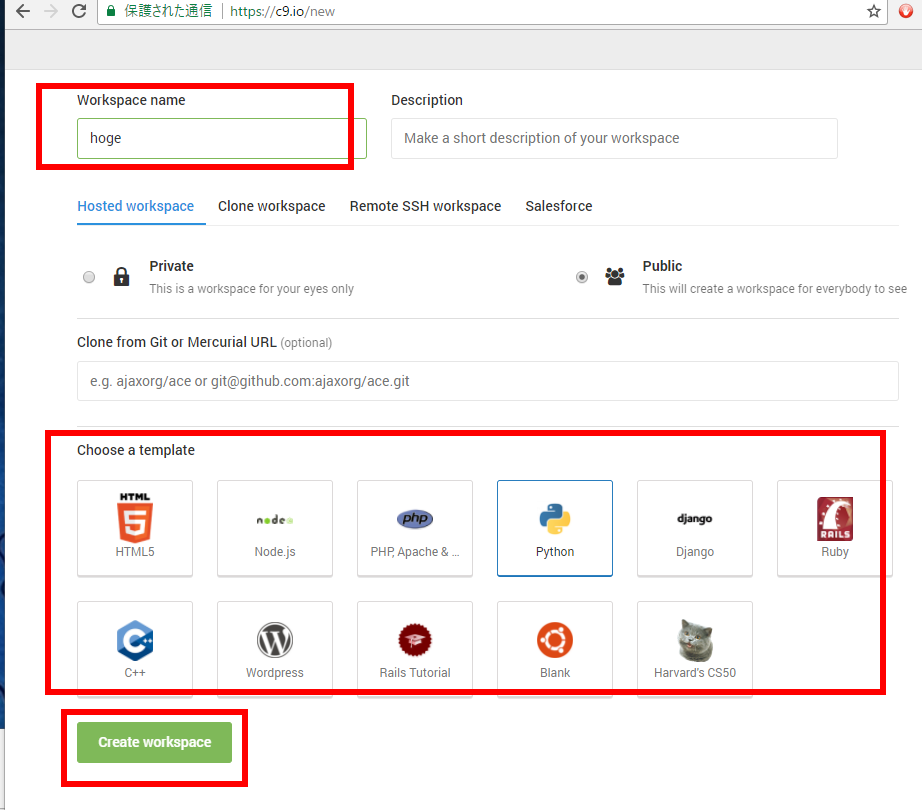Choose the Blank Ubuntu template
The image size is (922, 810).
(x=554, y=649)
